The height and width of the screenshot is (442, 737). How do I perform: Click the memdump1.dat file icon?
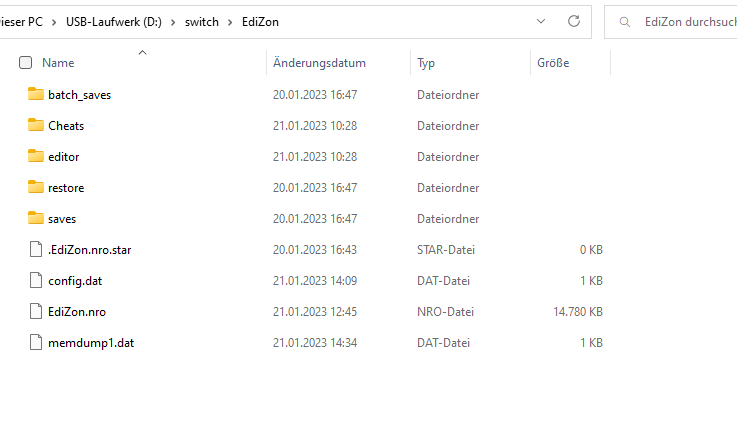[x=36, y=342]
